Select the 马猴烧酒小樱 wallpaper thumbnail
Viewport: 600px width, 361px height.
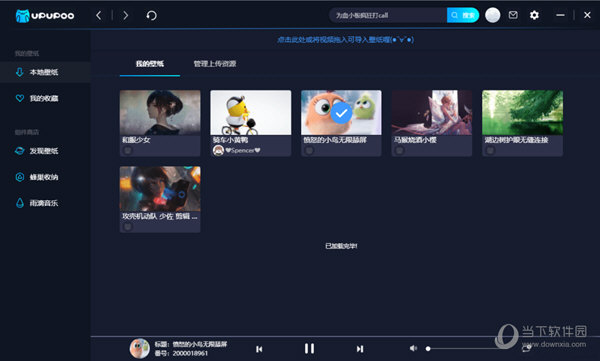(432, 112)
